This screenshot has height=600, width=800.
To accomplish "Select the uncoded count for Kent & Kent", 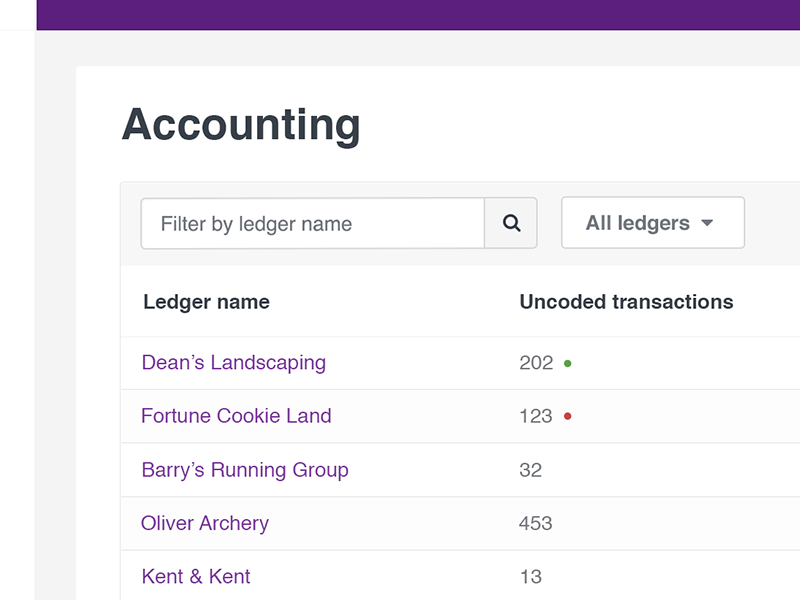I will coord(531,576).
